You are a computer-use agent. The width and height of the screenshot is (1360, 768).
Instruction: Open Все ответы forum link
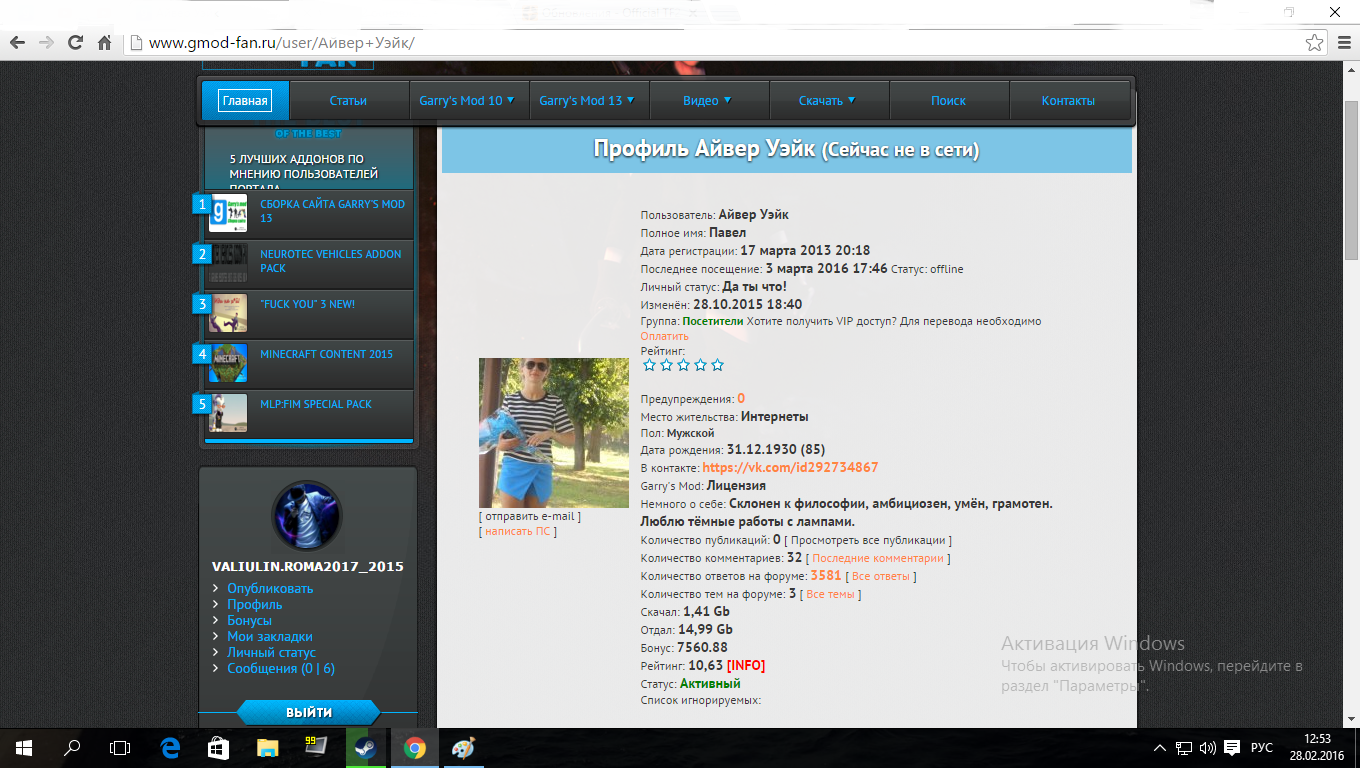tap(880, 576)
